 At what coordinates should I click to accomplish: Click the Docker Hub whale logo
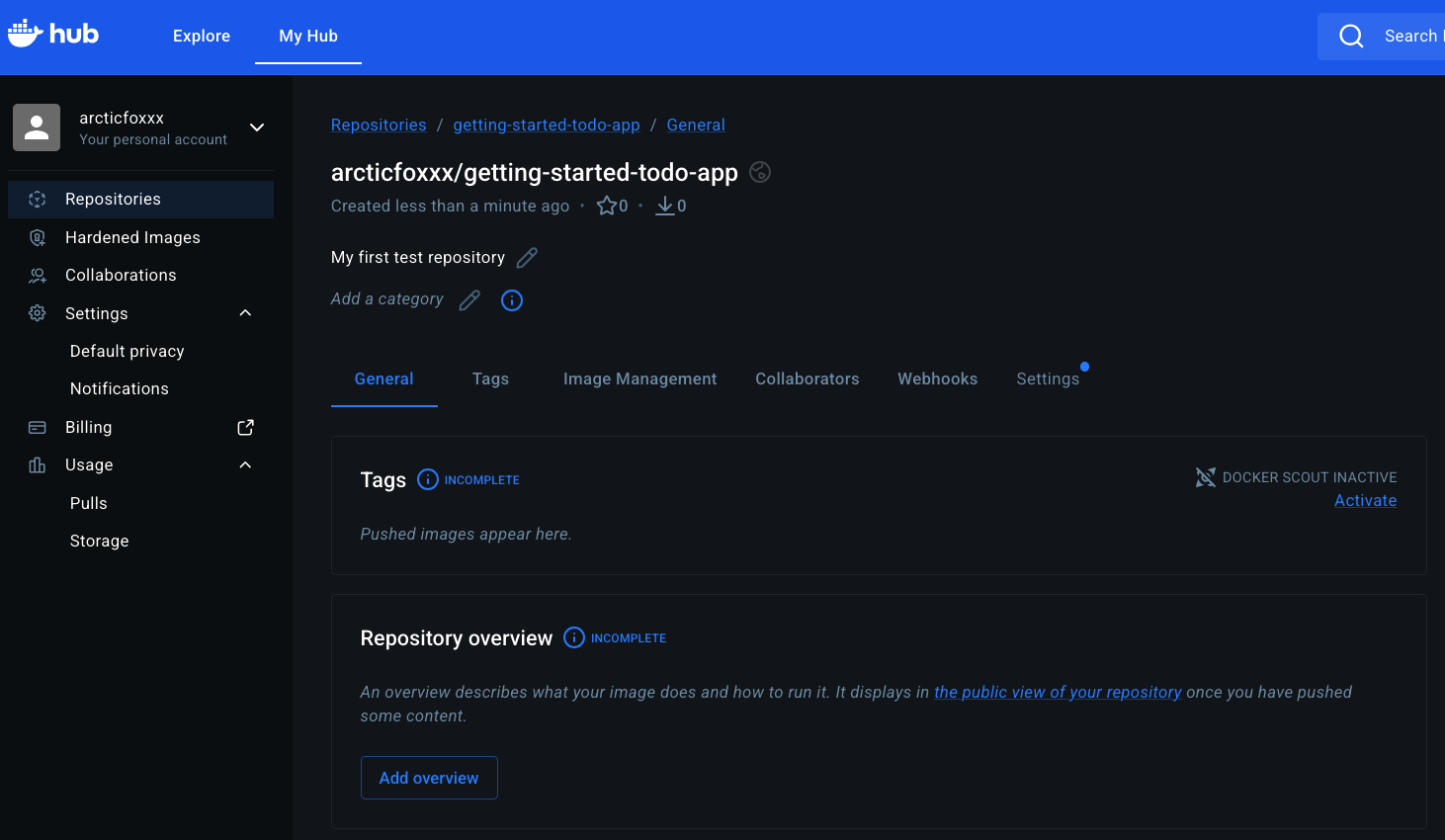(53, 35)
